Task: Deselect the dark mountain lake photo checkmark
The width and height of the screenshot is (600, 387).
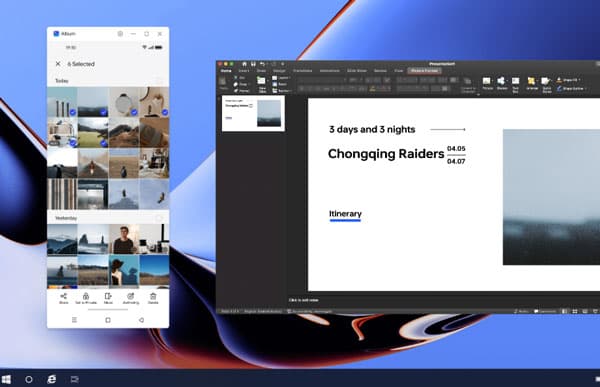Action: [103, 112]
